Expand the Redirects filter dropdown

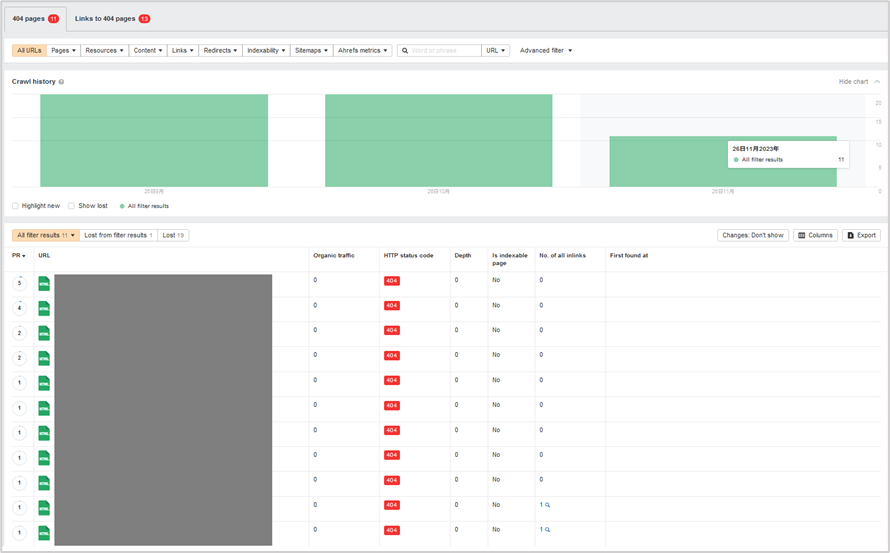pos(220,51)
